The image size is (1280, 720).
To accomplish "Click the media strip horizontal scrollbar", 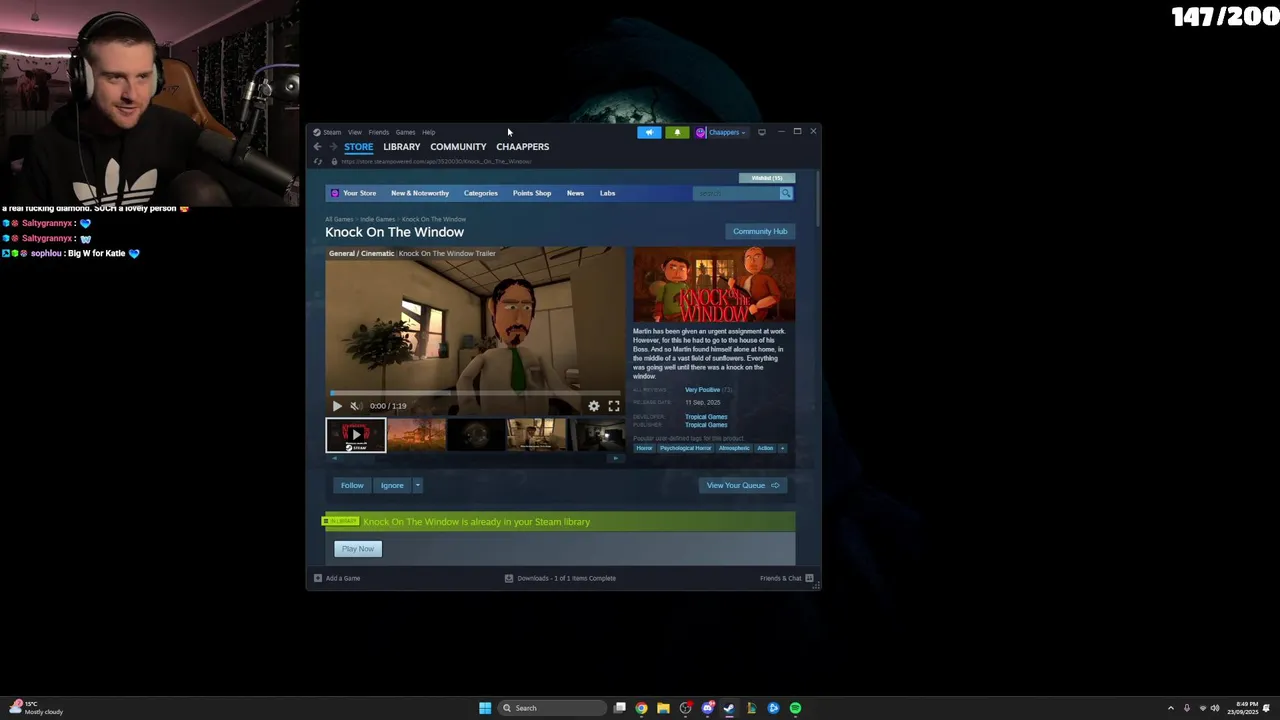I will tap(475, 458).
